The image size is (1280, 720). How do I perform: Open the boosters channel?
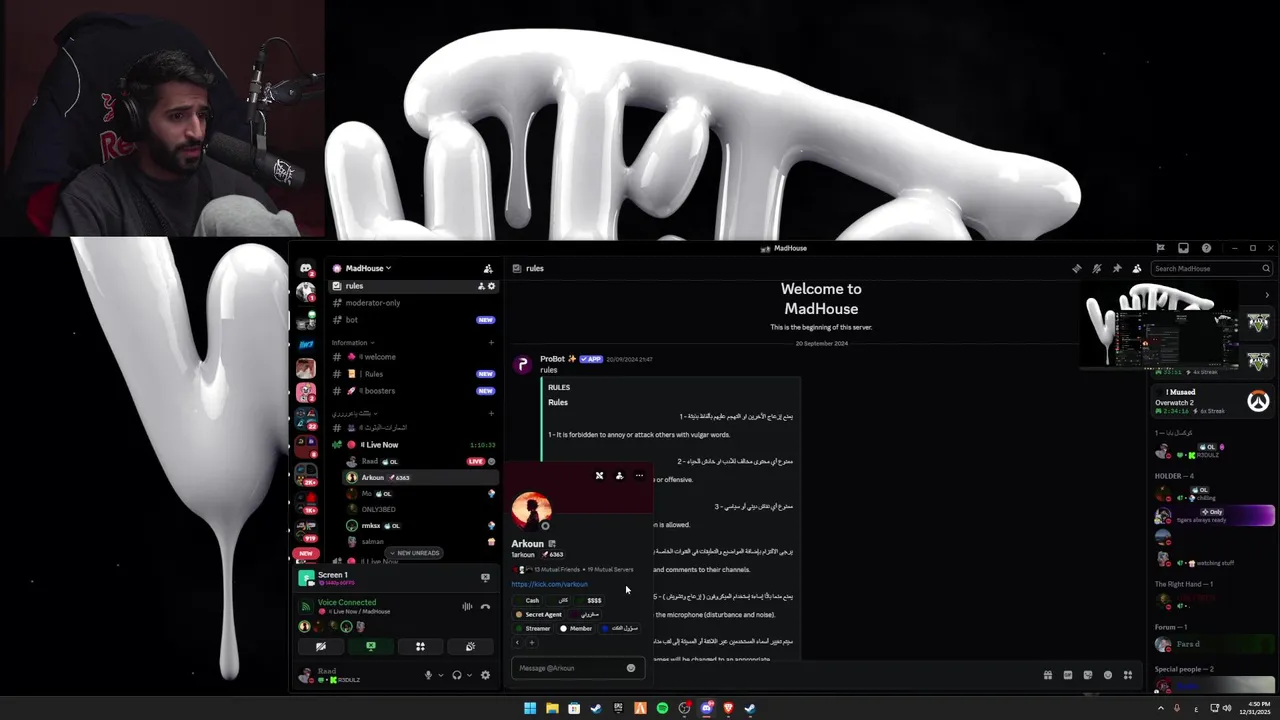pyautogui.click(x=413, y=391)
